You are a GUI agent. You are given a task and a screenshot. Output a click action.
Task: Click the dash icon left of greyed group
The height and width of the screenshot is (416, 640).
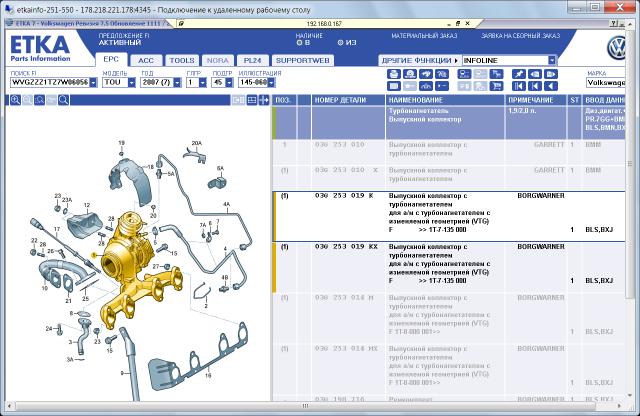tap(442, 86)
